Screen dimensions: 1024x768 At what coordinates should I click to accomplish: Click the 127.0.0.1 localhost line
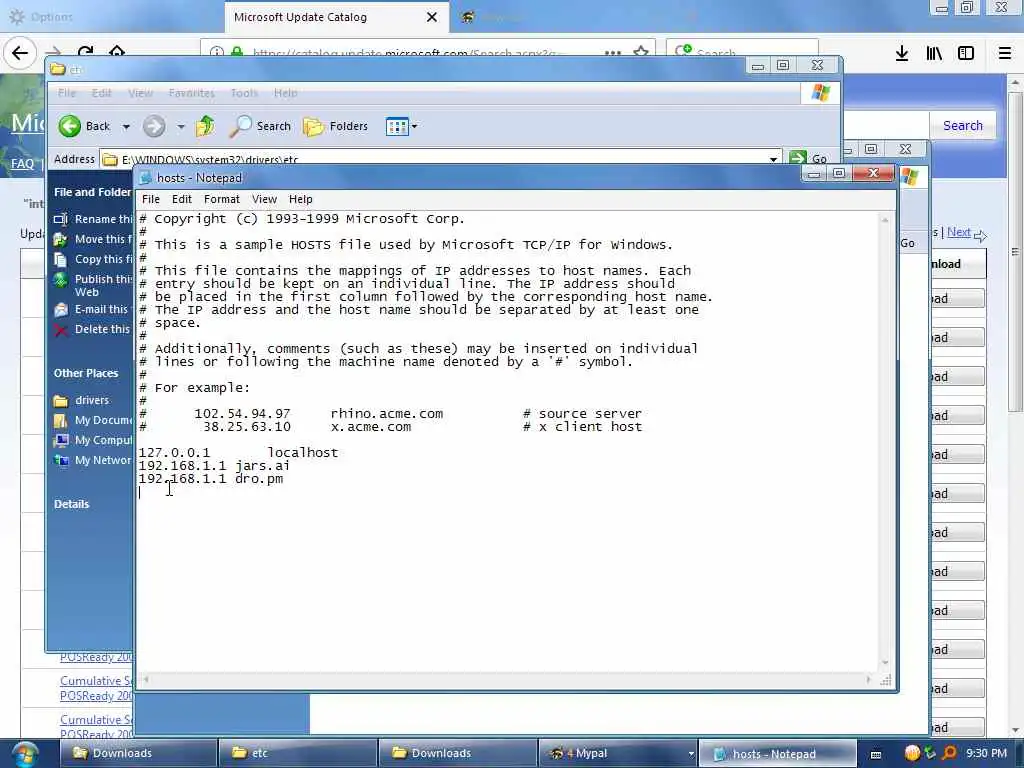[238, 453]
